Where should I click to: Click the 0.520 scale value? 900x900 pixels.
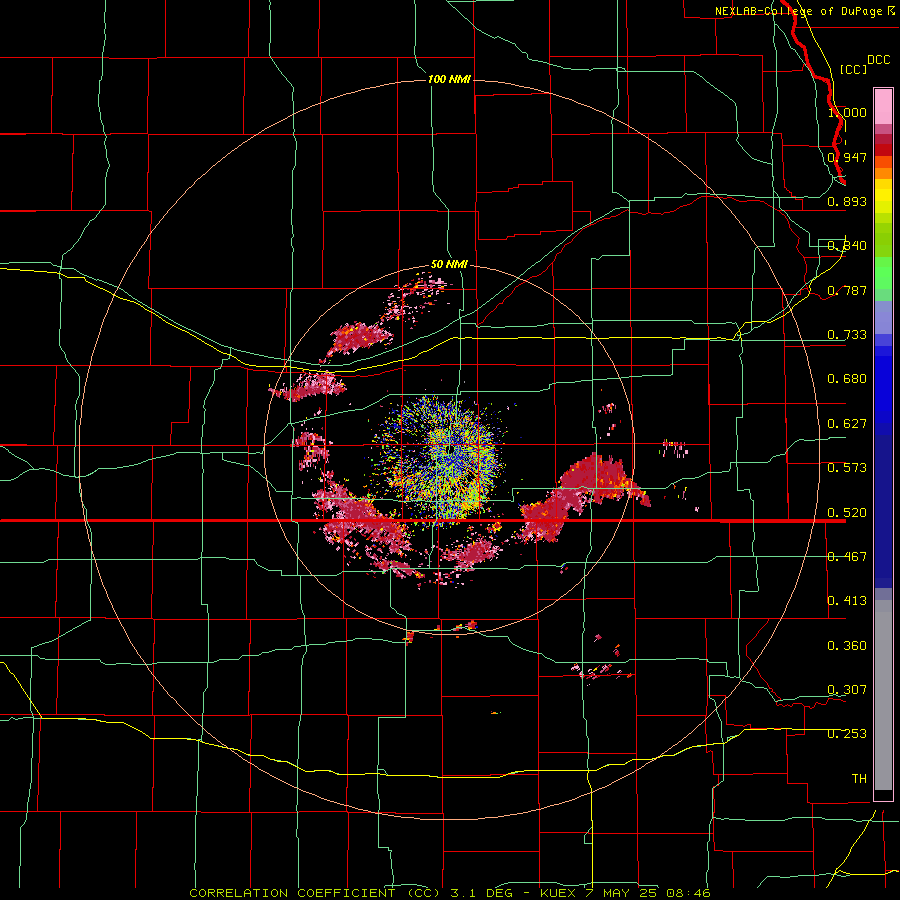tap(847, 512)
